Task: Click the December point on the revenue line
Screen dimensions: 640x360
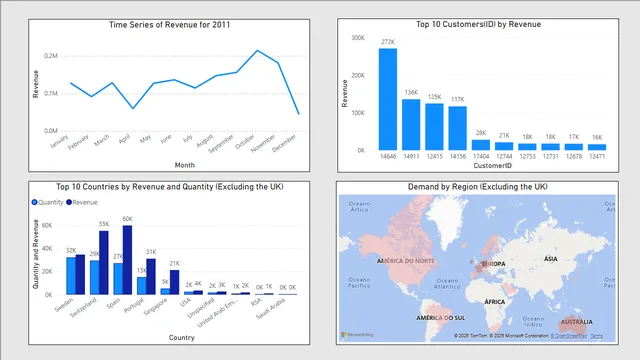Action: pyautogui.click(x=299, y=113)
